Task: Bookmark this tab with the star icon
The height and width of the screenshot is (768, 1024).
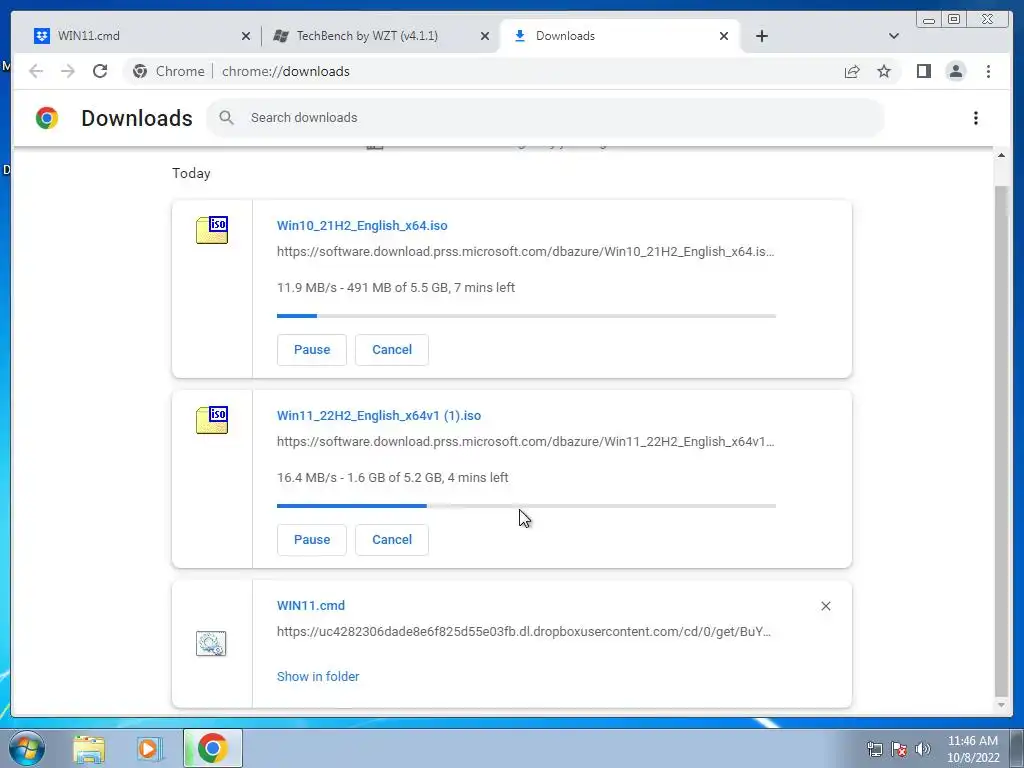Action: [x=884, y=71]
